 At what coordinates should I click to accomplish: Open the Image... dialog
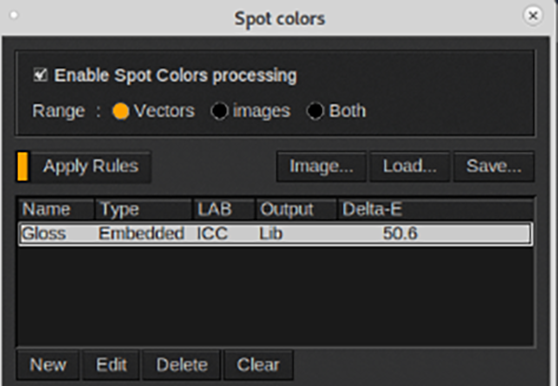[x=321, y=166]
